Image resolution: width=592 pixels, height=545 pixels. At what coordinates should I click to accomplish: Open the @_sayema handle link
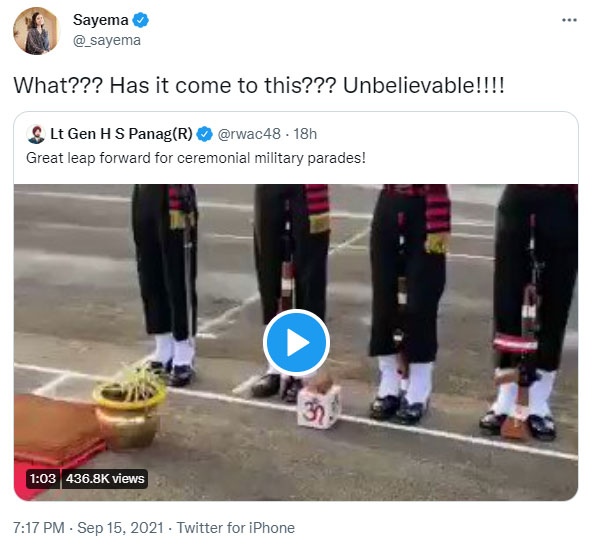tap(106, 40)
